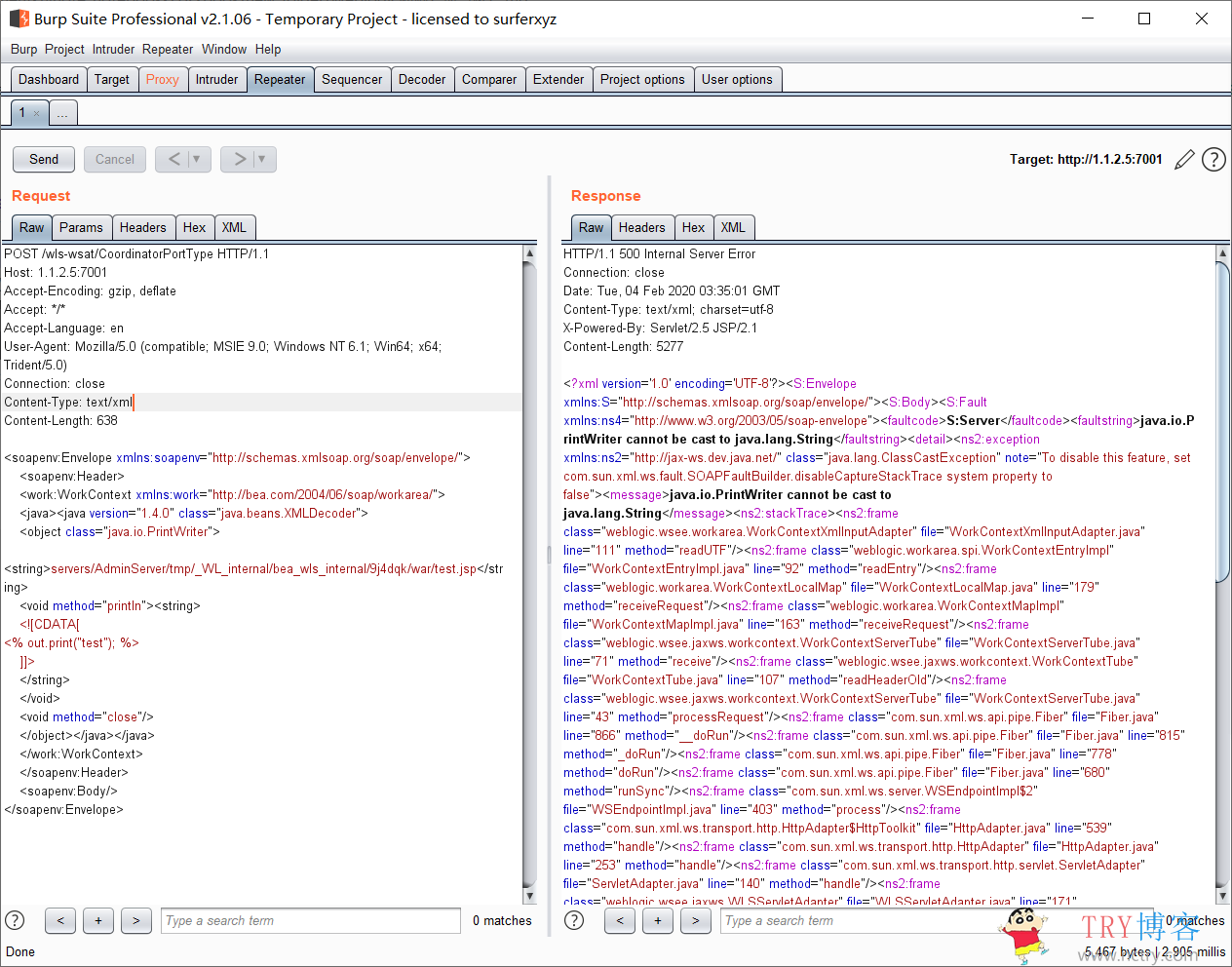This screenshot has height=967, width=1232.
Task: Click the request search help icon
Action: coord(15,920)
